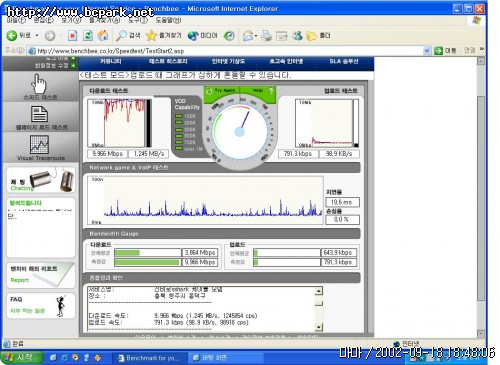Open the Back button history dropdown arrow

(37, 36)
